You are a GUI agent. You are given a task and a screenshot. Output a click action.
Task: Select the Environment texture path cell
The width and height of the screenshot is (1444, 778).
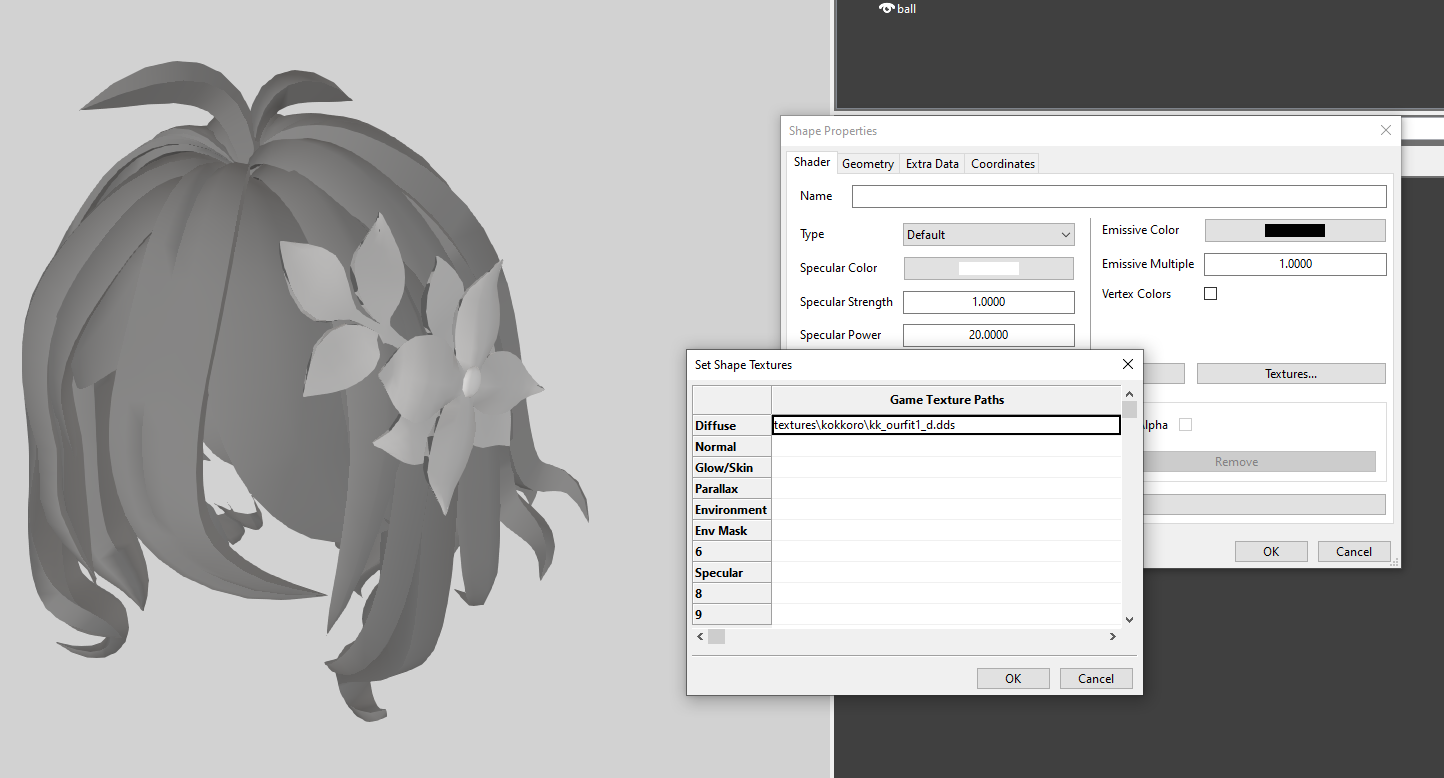pyautogui.click(x=946, y=509)
